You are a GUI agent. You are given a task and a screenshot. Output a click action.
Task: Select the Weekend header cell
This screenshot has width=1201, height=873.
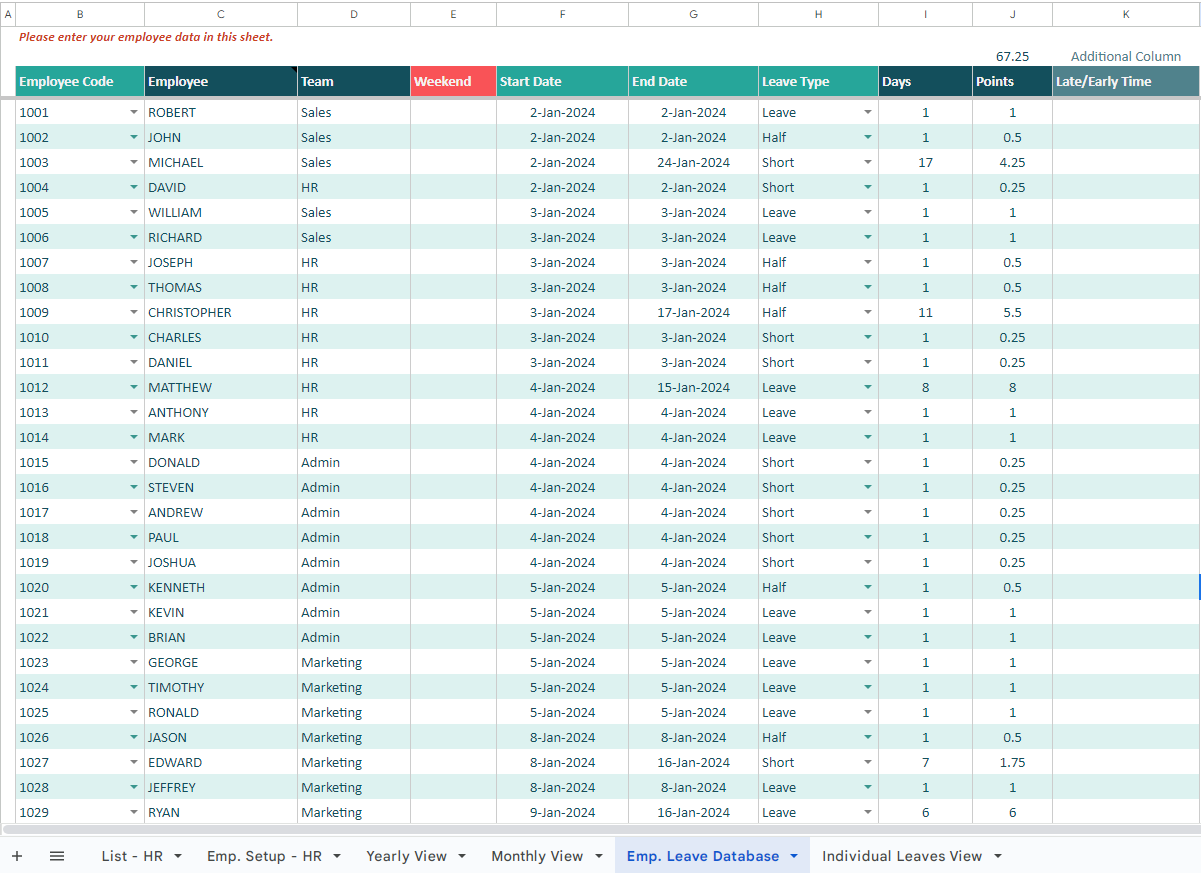pyautogui.click(x=453, y=81)
